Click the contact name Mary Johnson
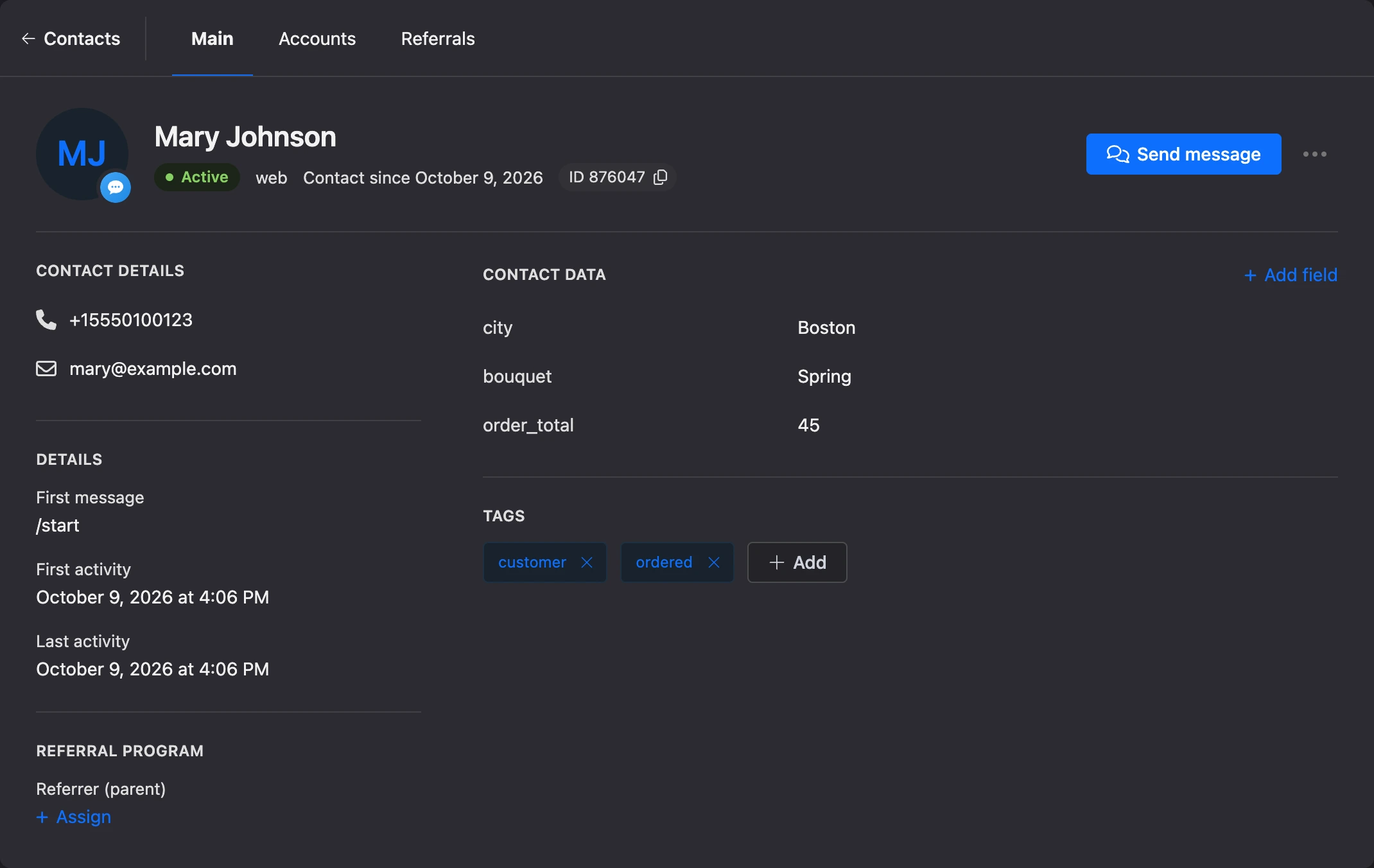1374x868 pixels. pyautogui.click(x=245, y=137)
